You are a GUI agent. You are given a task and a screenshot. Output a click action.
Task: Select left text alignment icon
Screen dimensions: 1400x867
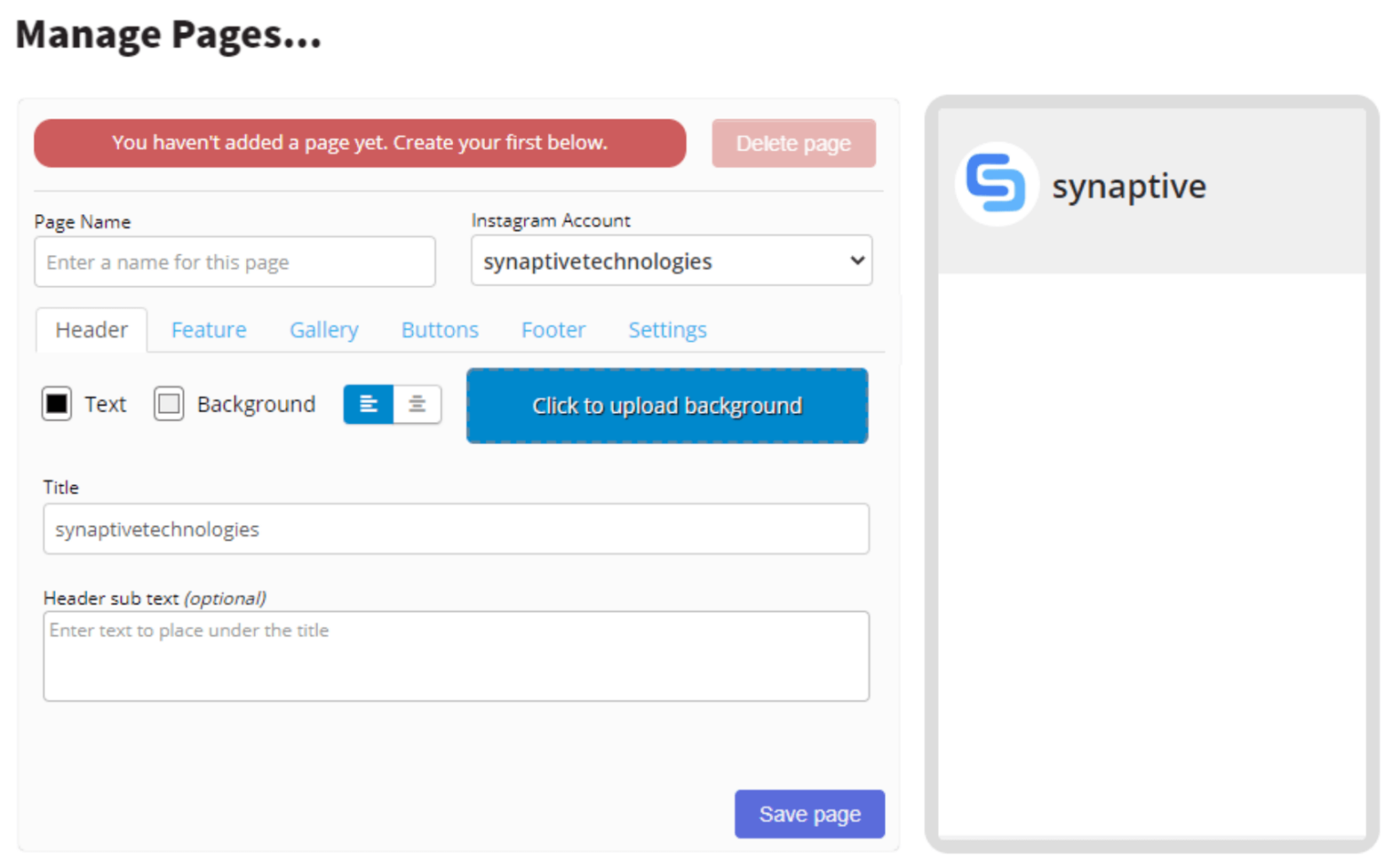pos(368,404)
